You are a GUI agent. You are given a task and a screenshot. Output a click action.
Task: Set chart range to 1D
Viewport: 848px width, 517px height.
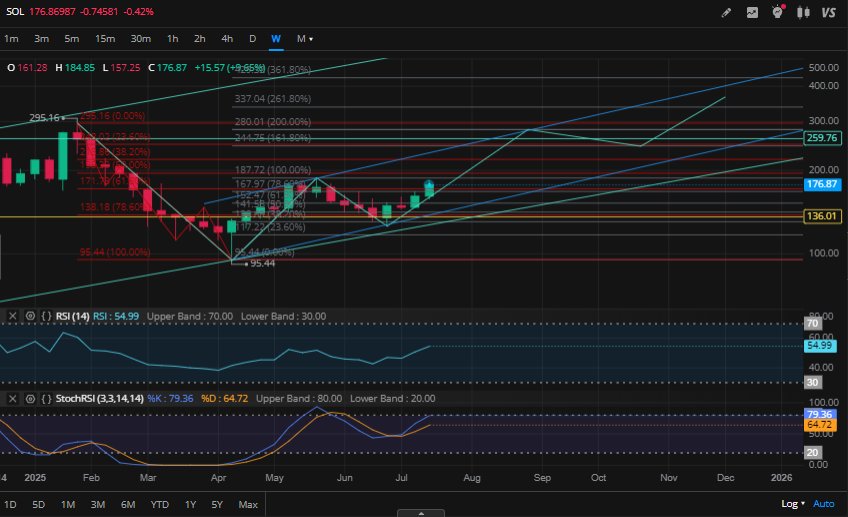point(10,505)
